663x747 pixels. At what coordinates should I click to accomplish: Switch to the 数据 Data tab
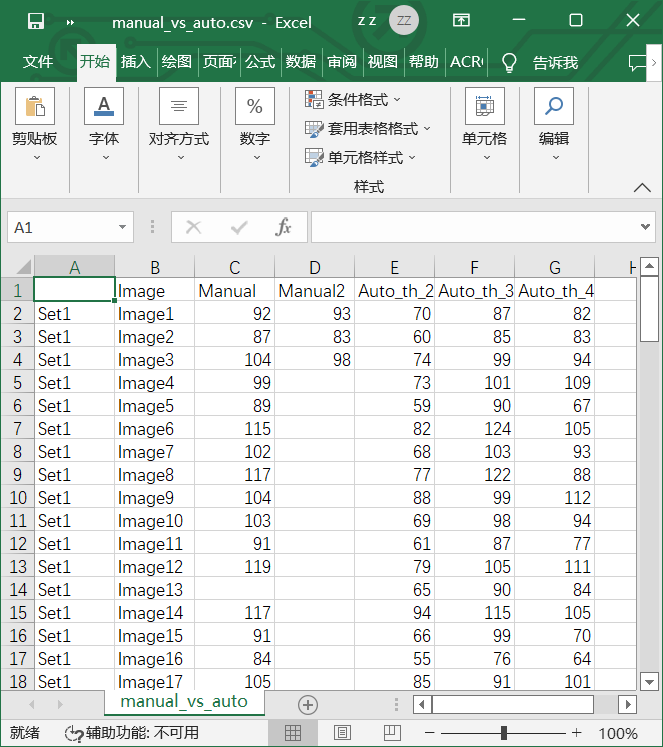click(x=301, y=62)
